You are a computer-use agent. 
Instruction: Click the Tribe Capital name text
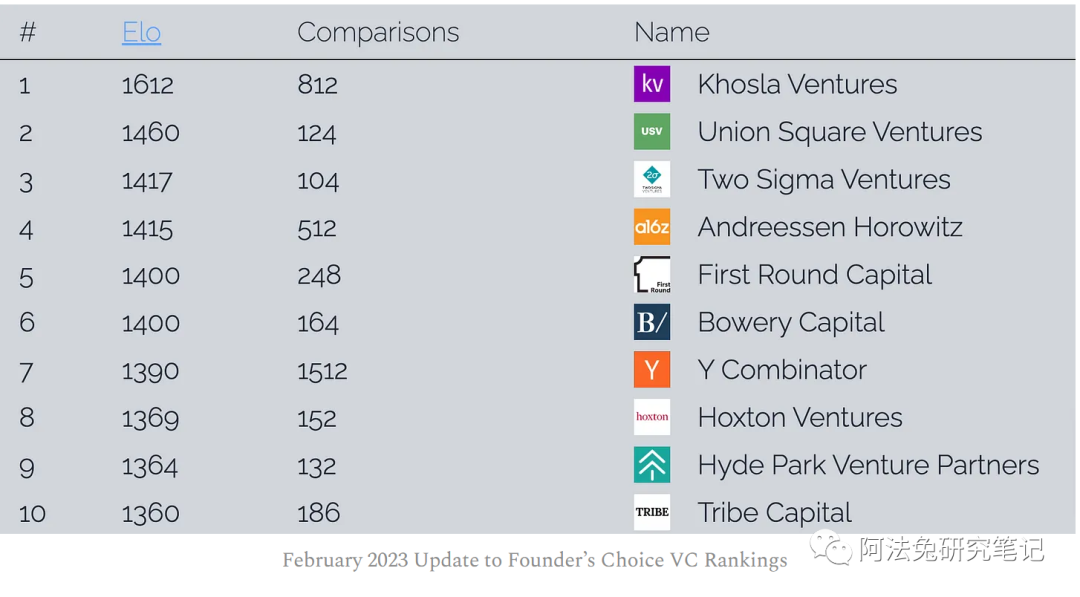[774, 513]
